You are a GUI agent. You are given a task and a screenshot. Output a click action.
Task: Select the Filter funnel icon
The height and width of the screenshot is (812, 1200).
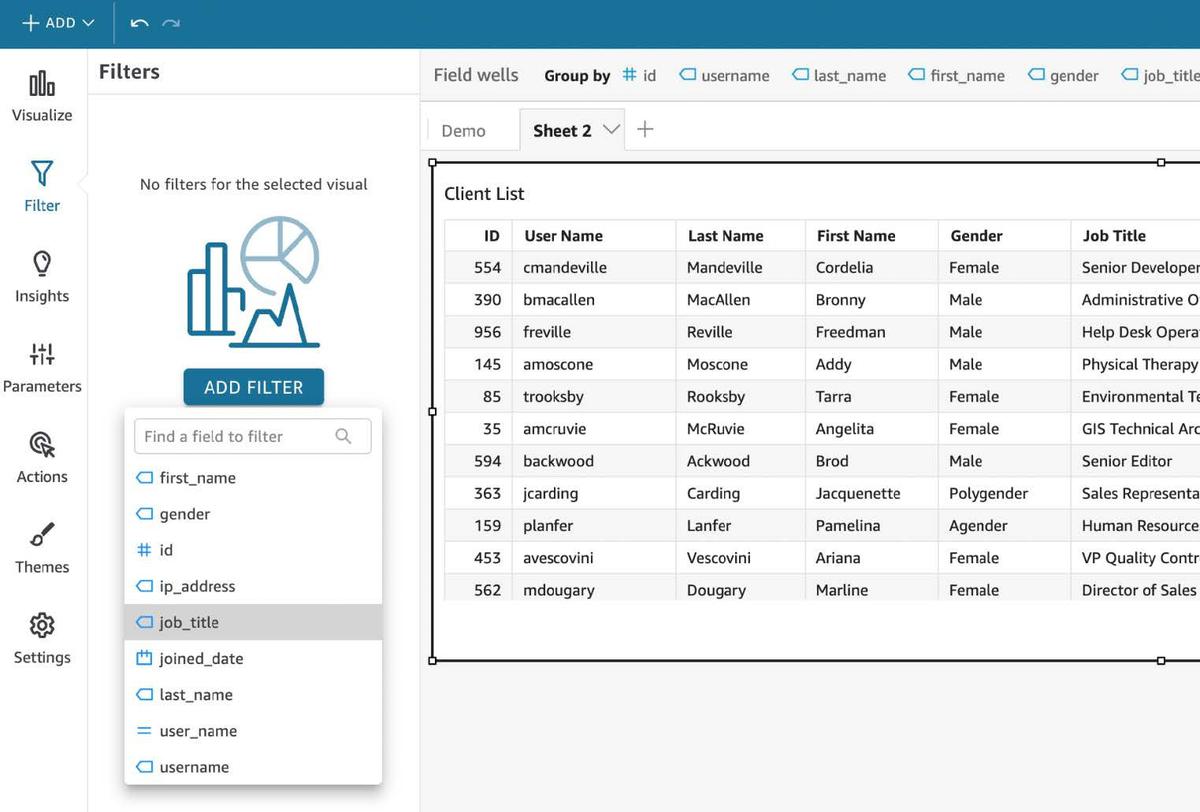point(42,174)
